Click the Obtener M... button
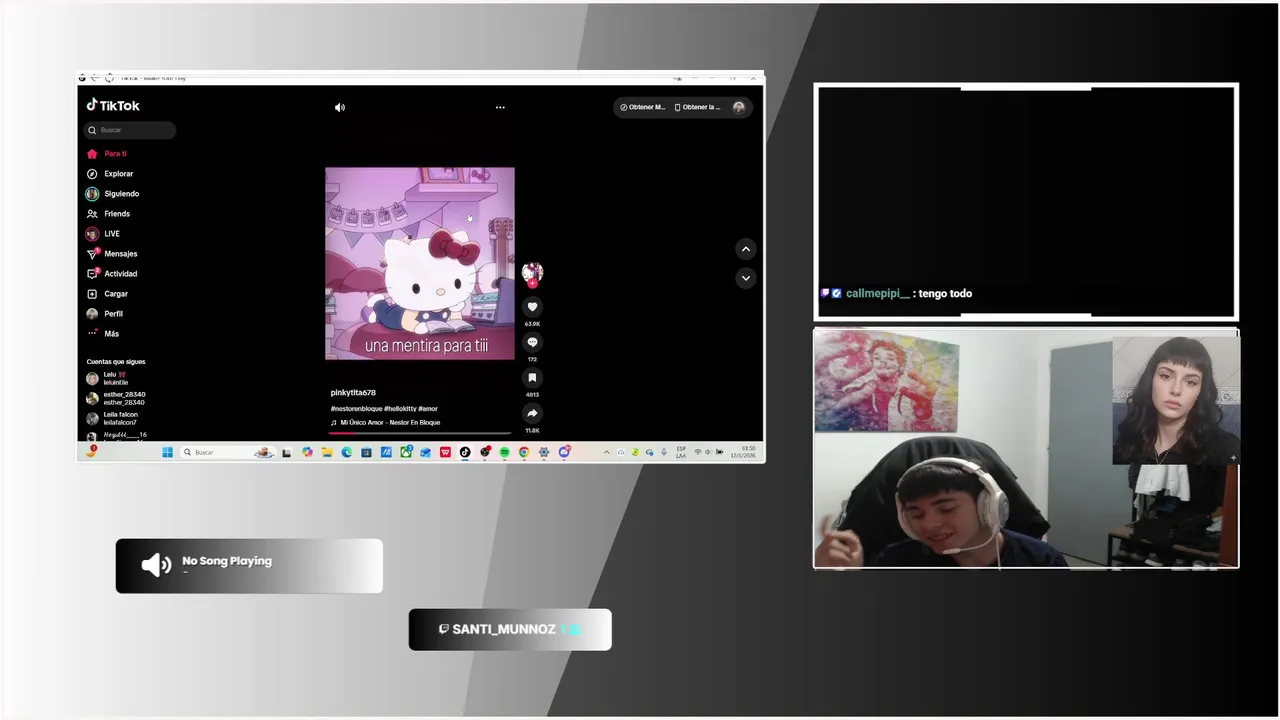1280x720 pixels. pos(642,107)
